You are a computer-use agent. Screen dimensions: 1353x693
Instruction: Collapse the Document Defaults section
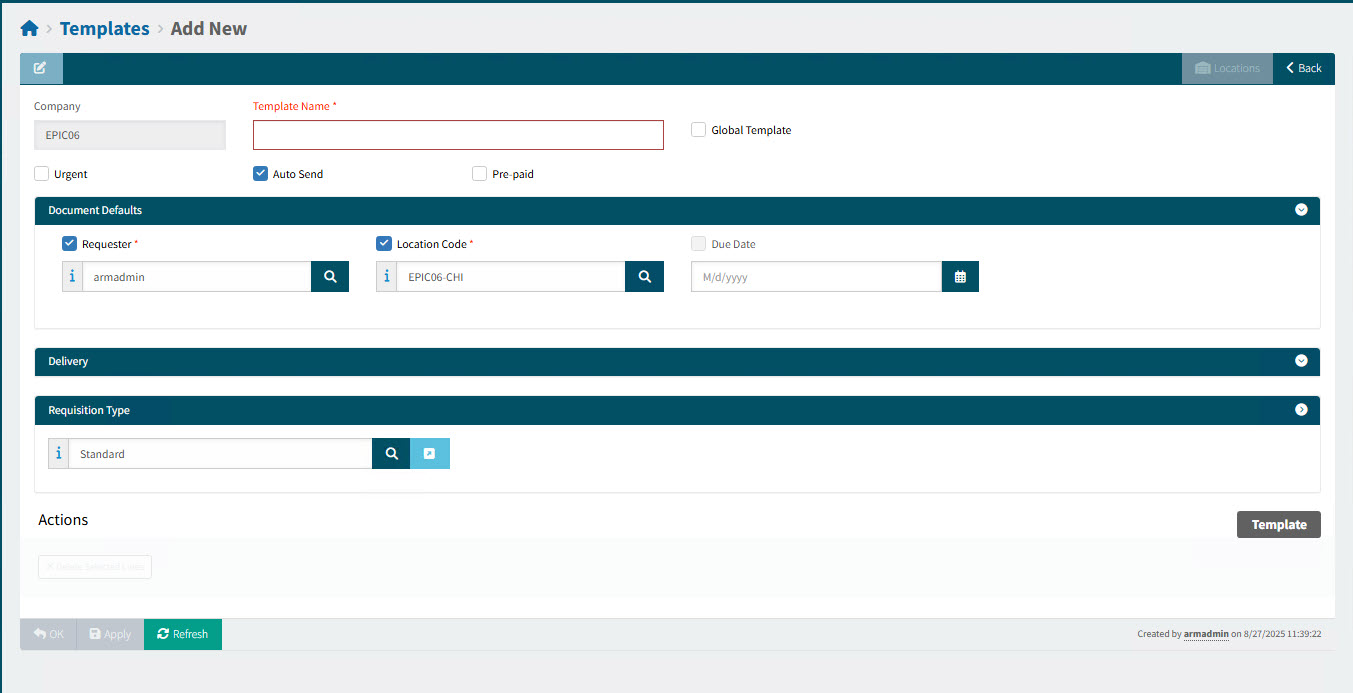coord(1301,210)
